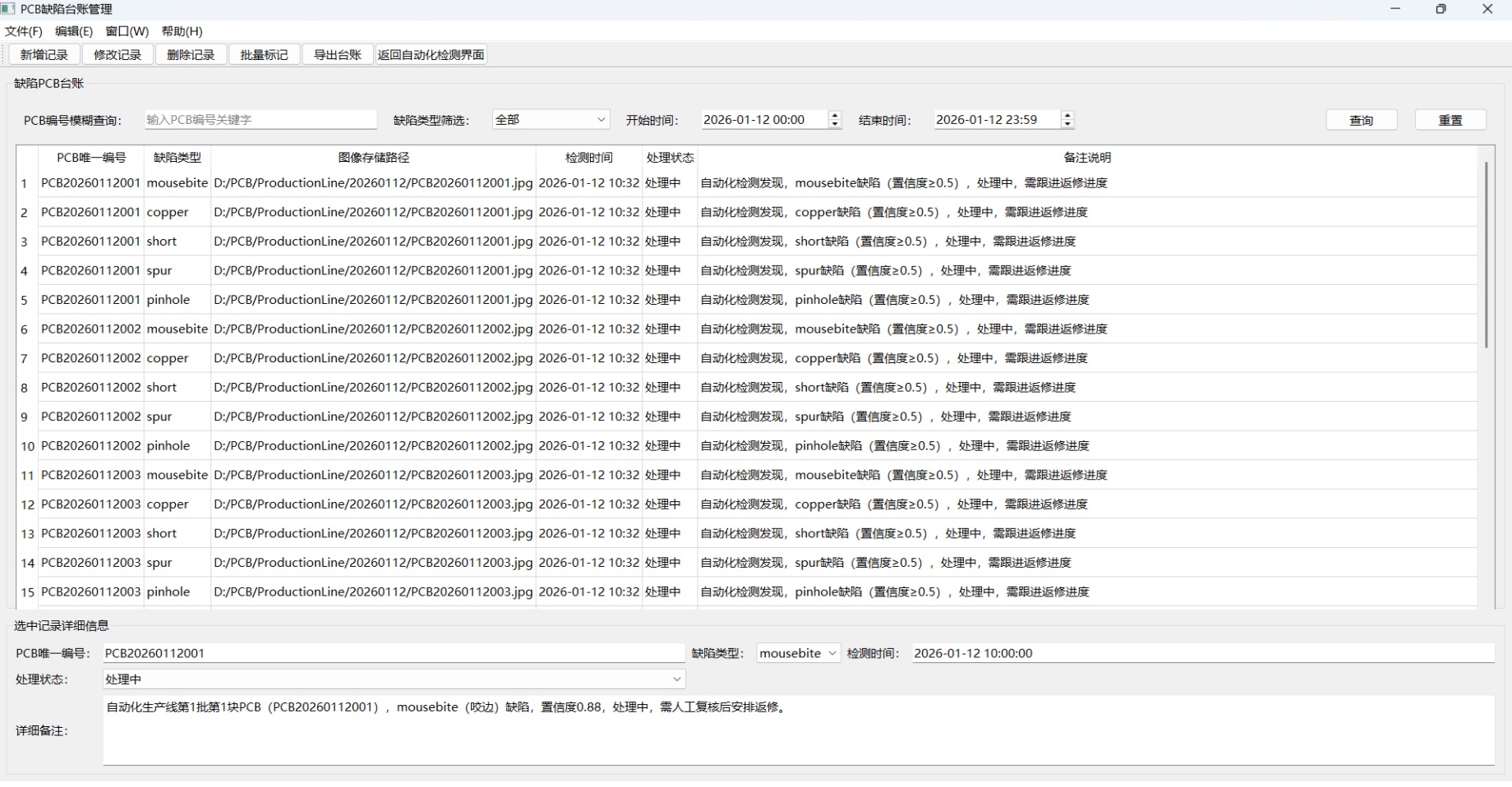
Task: Click 删除记录 in the toolbar
Action: click(191, 55)
